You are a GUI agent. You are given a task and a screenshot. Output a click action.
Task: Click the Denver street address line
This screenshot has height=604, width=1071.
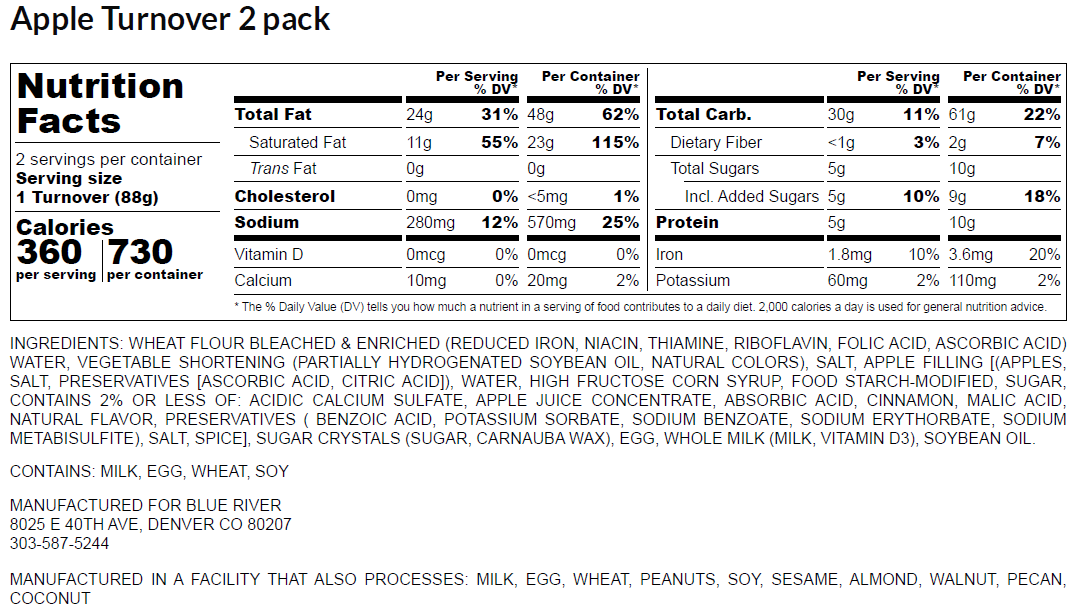point(150,524)
